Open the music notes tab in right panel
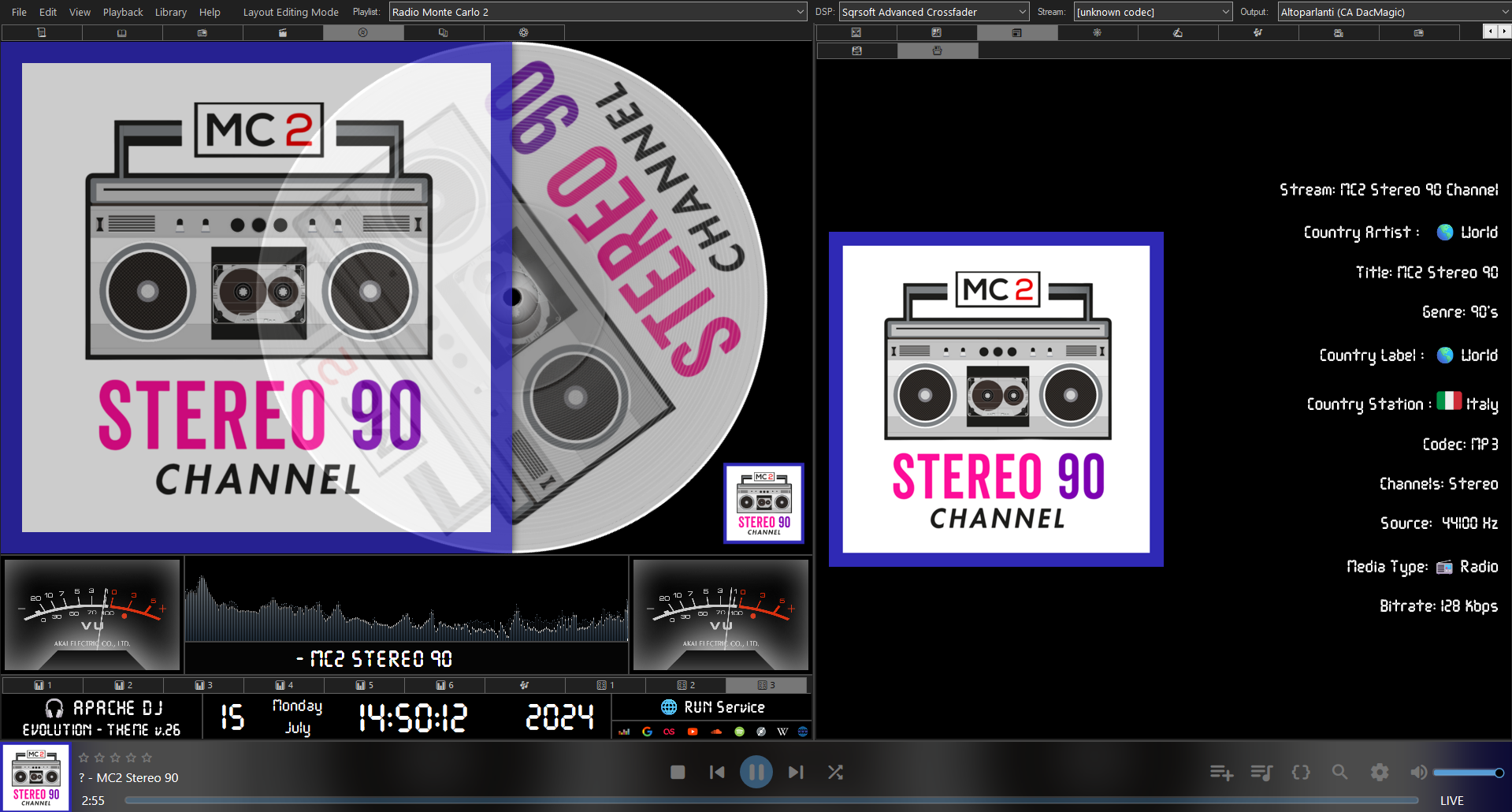 click(1258, 32)
